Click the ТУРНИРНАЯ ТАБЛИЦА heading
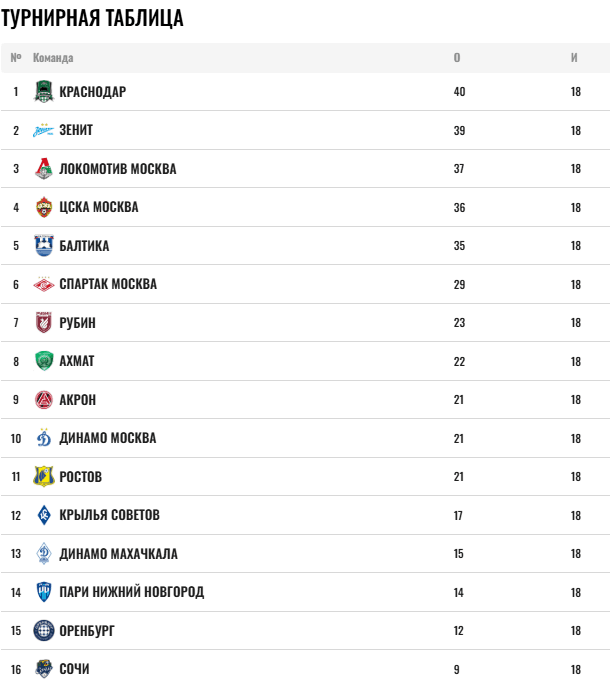Screen dimensions: 610x685 92,18
